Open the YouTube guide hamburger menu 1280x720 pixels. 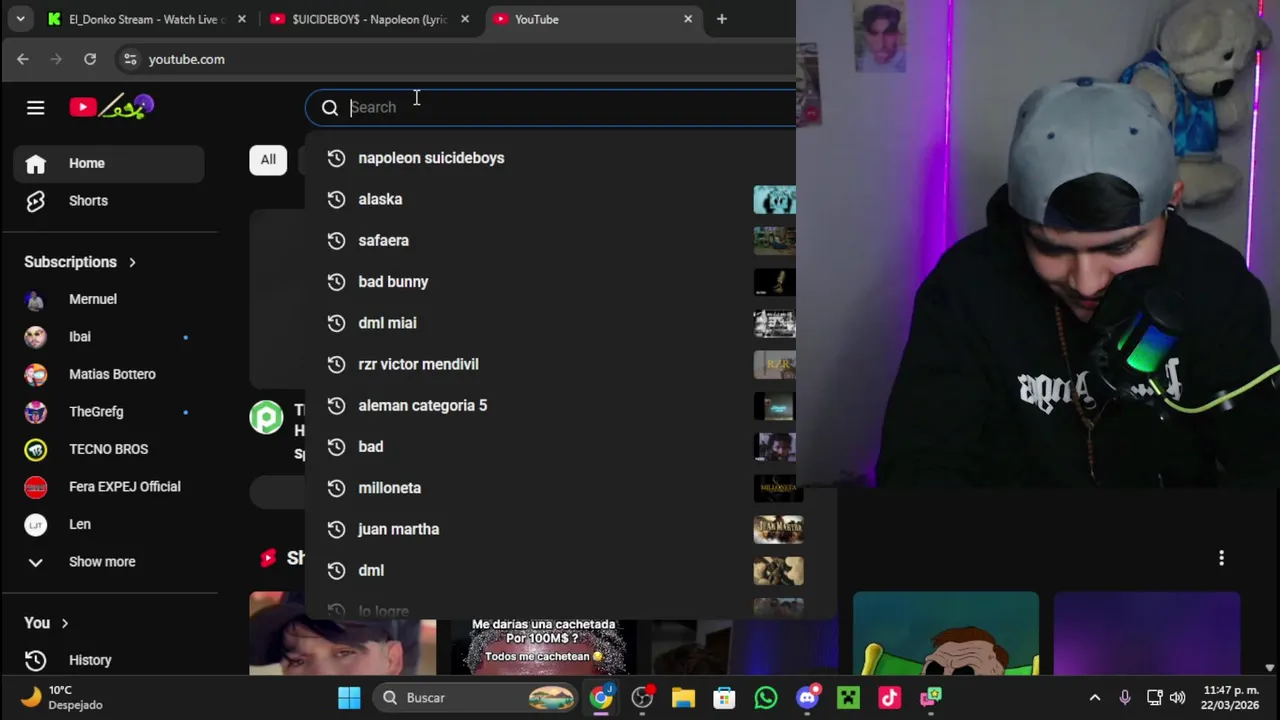tap(35, 107)
